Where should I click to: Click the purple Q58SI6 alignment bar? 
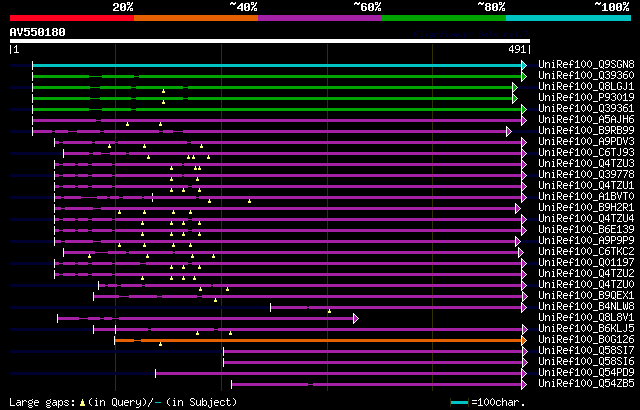373,362
